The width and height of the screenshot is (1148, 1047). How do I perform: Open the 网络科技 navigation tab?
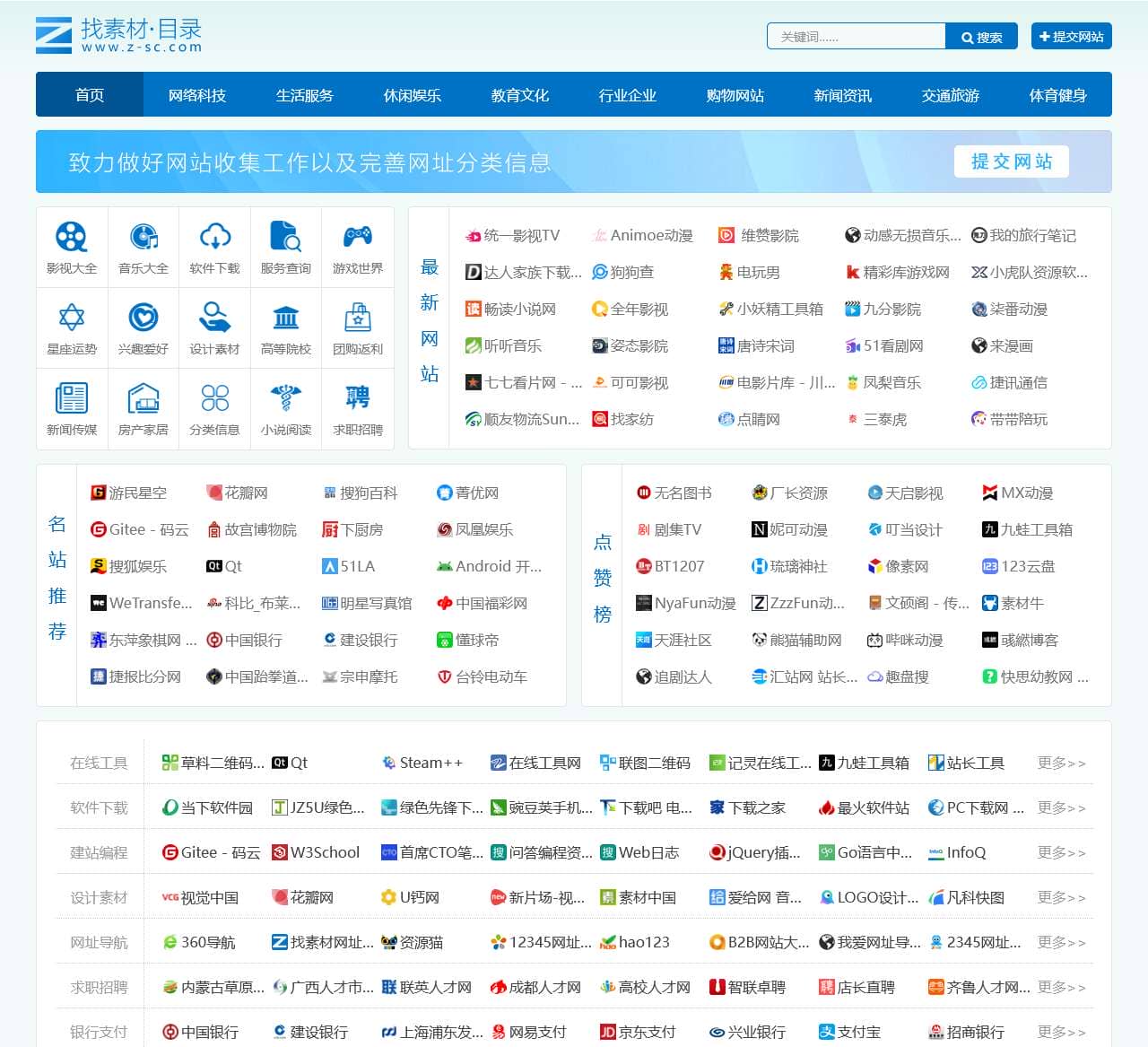point(197,95)
